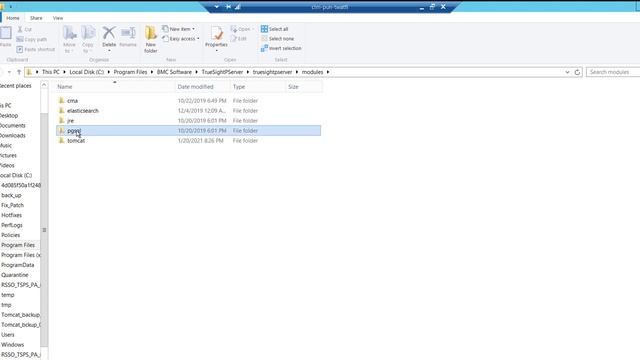The width and height of the screenshot is (640, 360).
Task: Click the jre folder icon
Action: click(62, 120)
